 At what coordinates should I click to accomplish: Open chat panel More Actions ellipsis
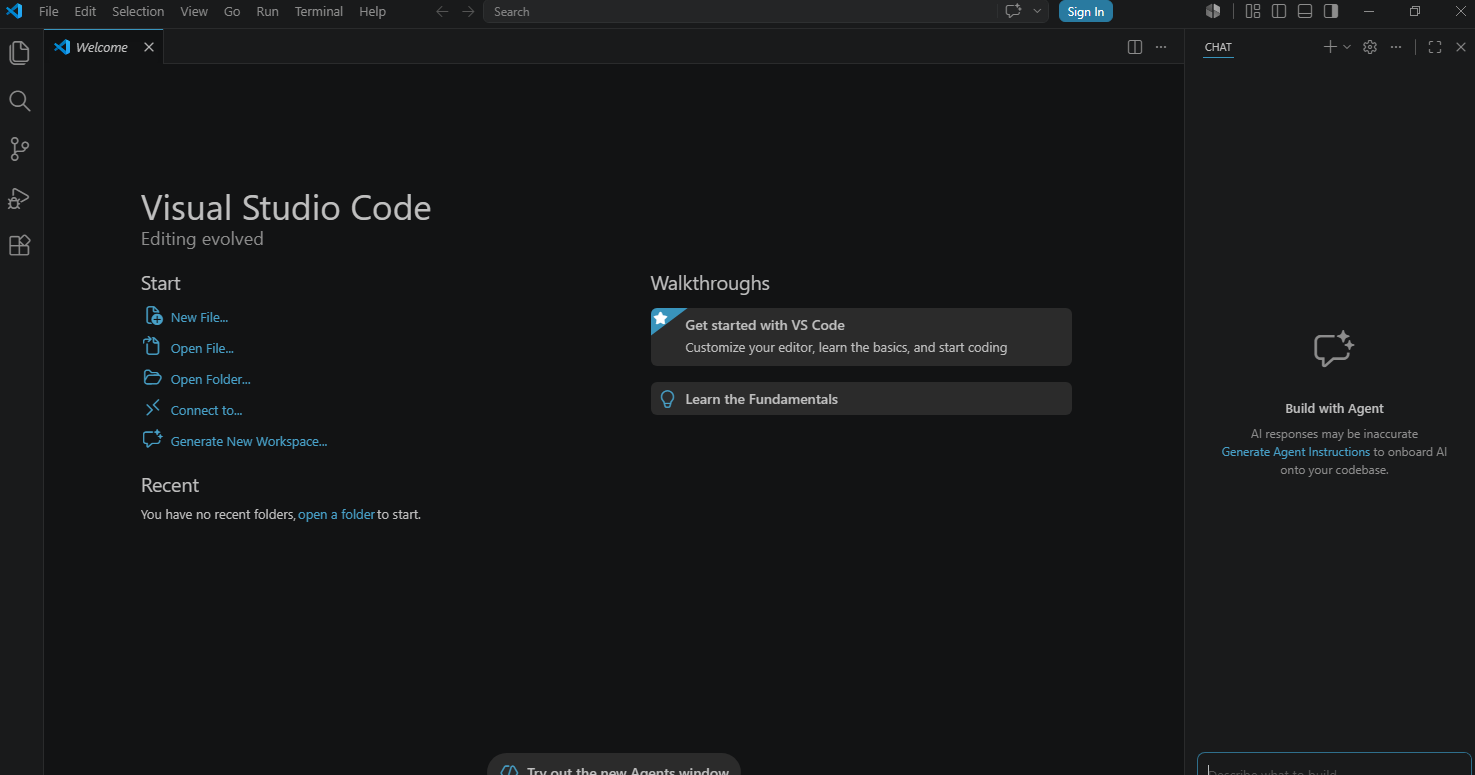(x=1396, y=47)
